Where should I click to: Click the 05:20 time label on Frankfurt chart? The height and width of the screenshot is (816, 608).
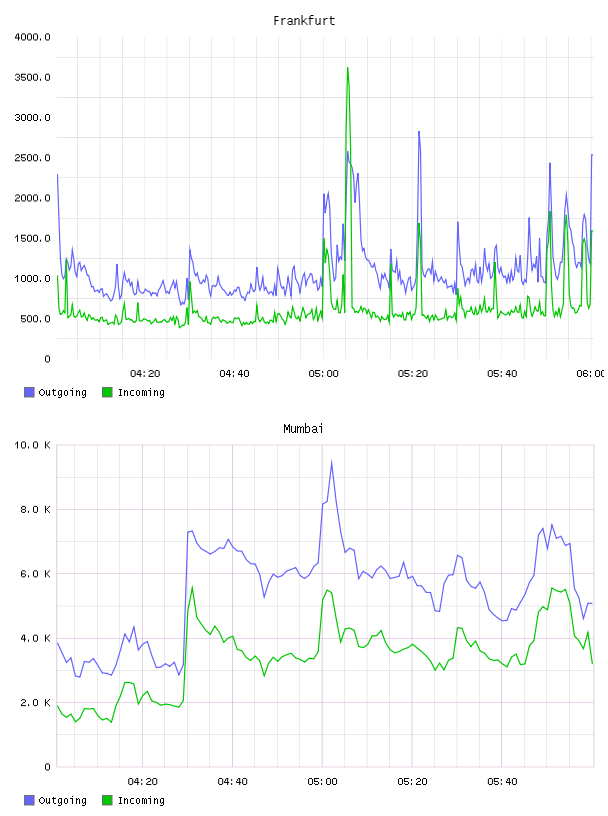[413, 374]
